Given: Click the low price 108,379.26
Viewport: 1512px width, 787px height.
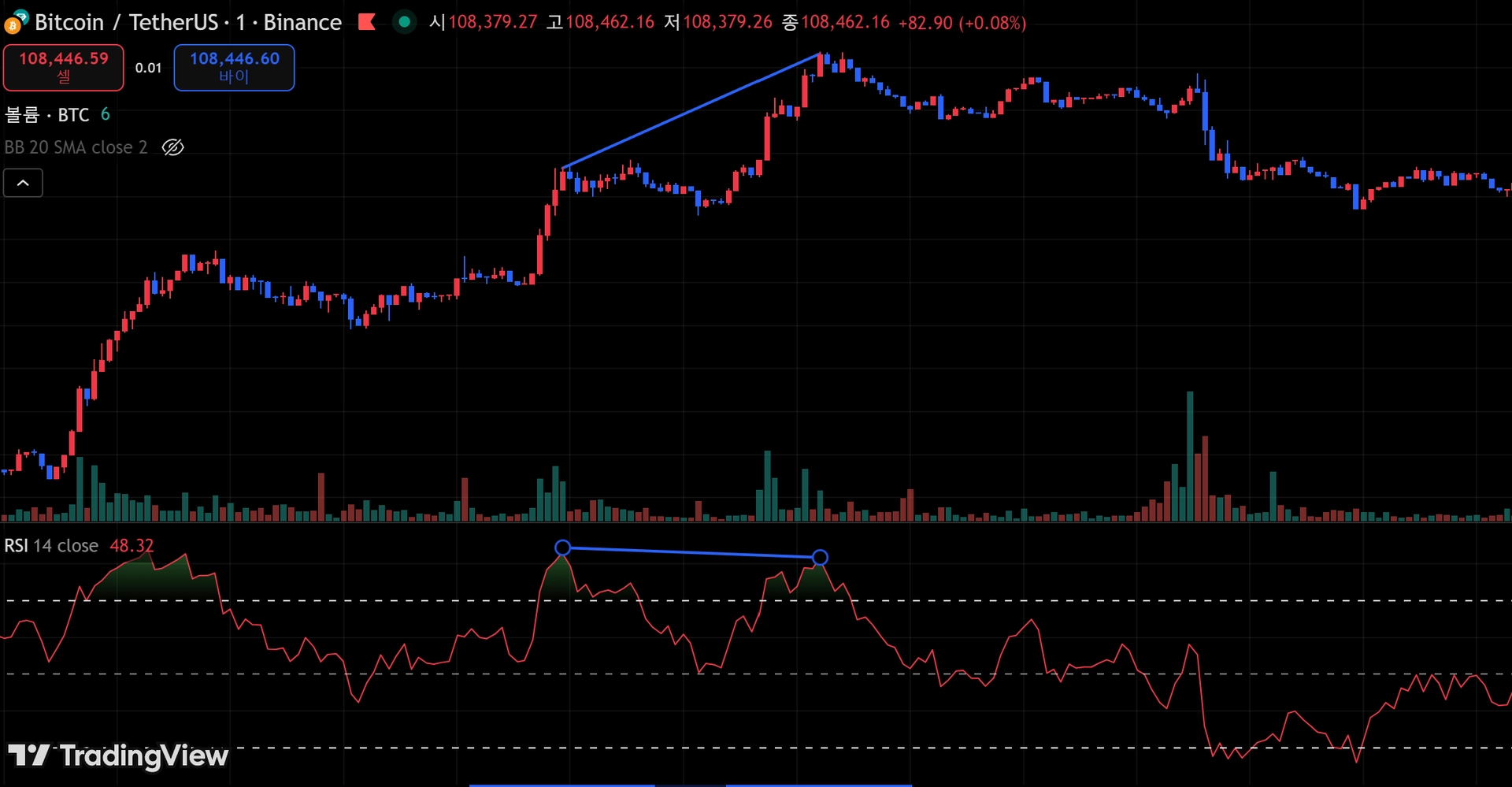Looking at the screenshot, I should [x=728, y=22].
